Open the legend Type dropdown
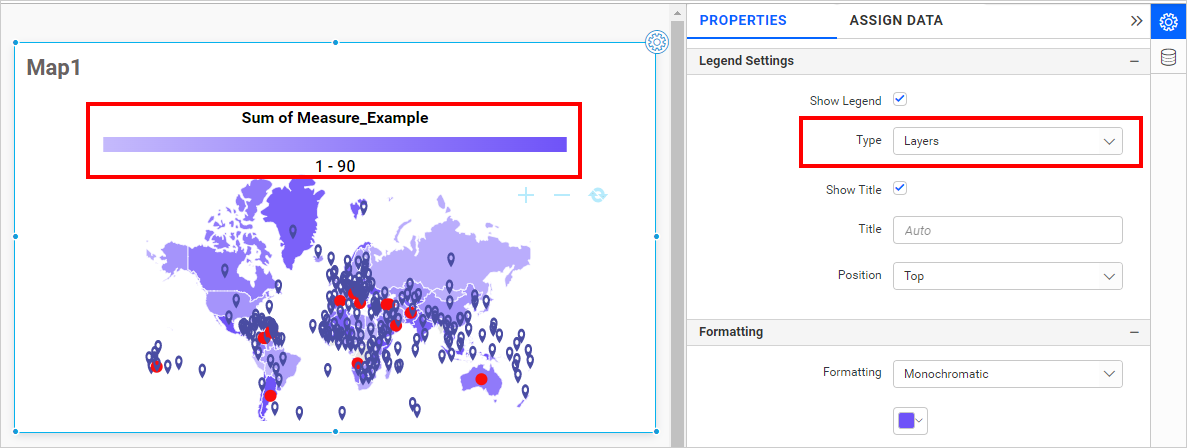 (x=1007, y=141)
